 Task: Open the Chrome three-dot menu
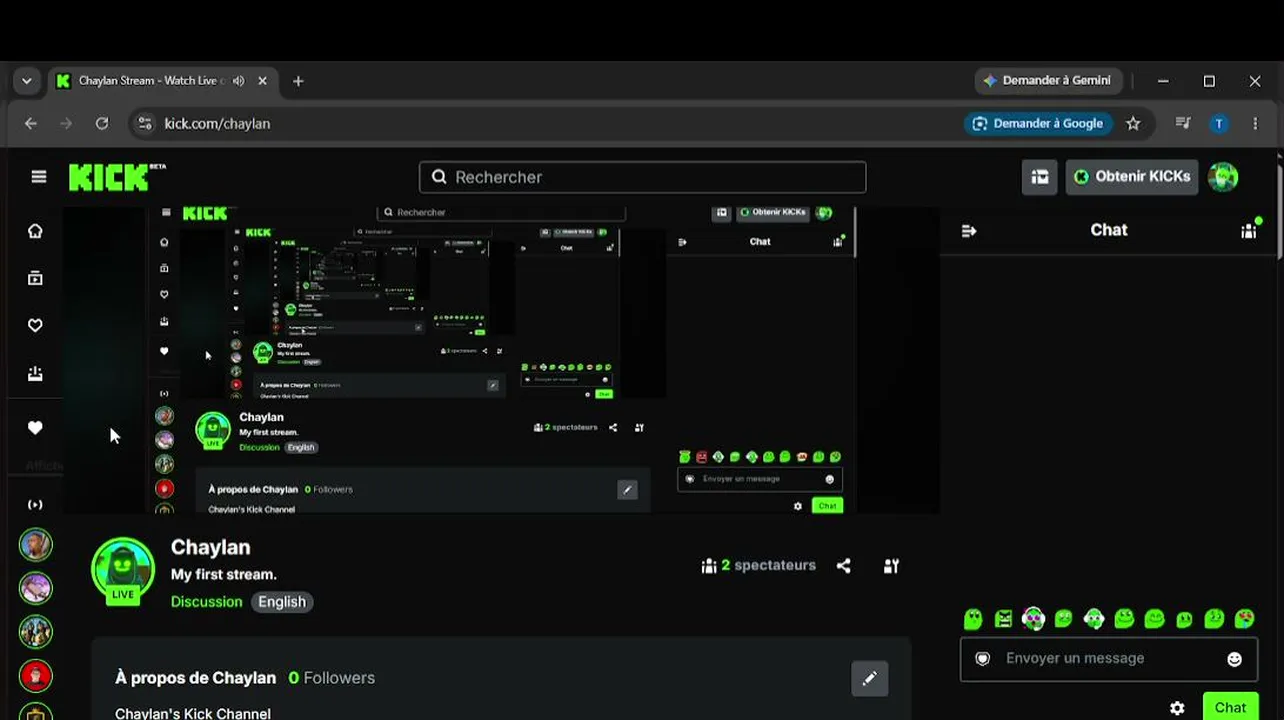tap(1255, 124)
